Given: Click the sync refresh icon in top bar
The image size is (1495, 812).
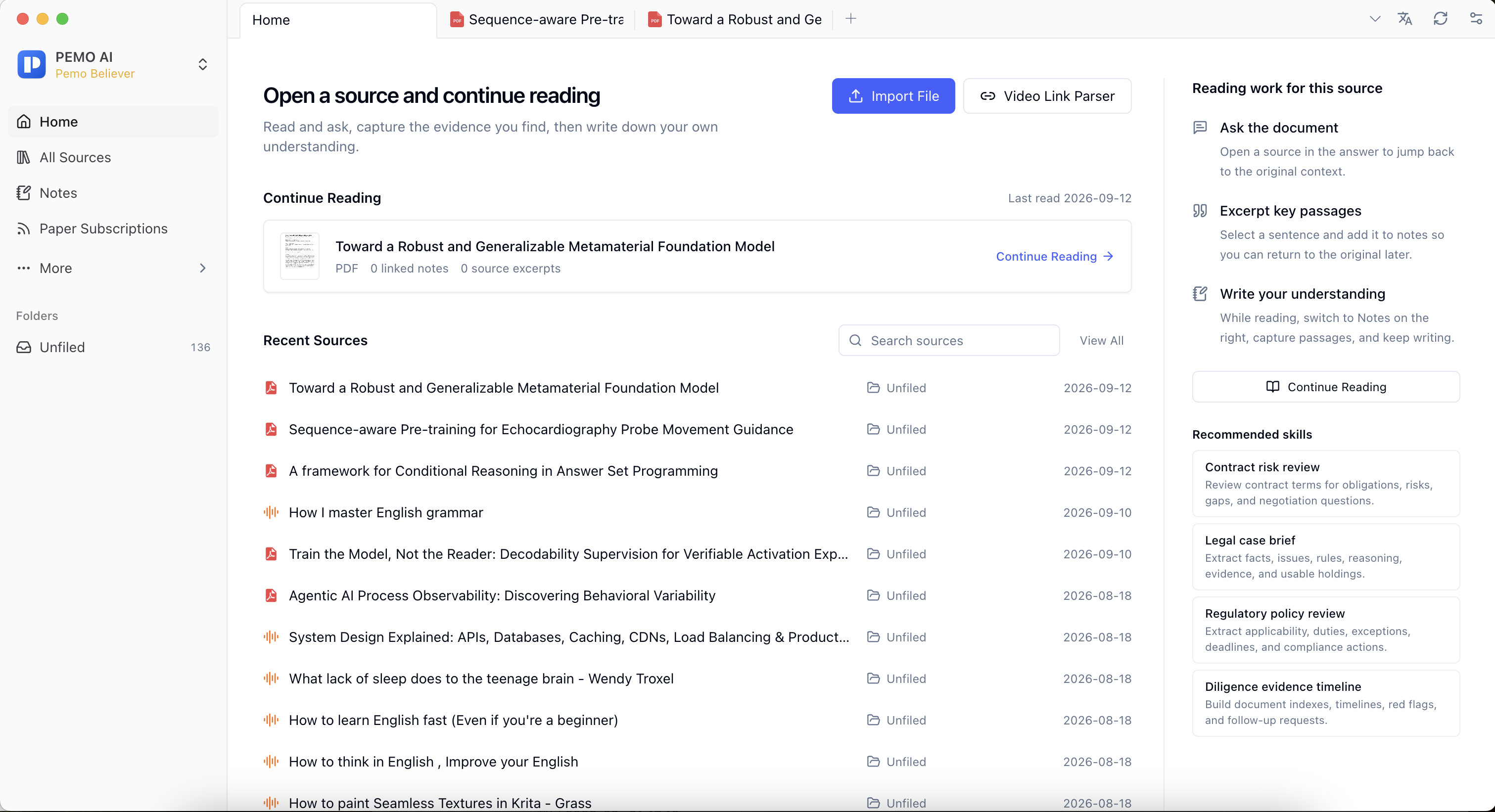Looking at the screenshot, I should [1441, 19].
